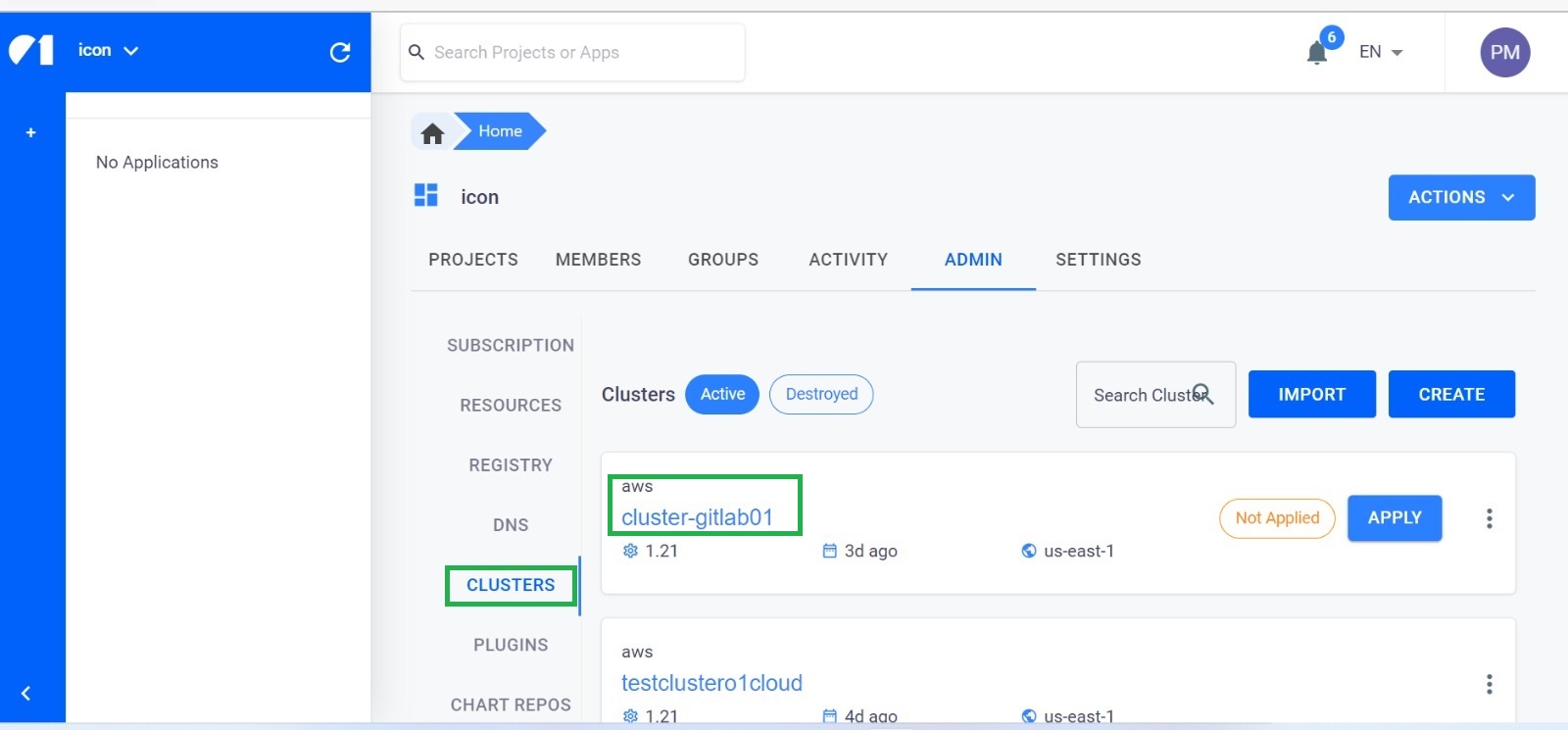Screen dimensions: 1568x730
Task: Select the ADMIN tab
Action: [x=973, y=260]
